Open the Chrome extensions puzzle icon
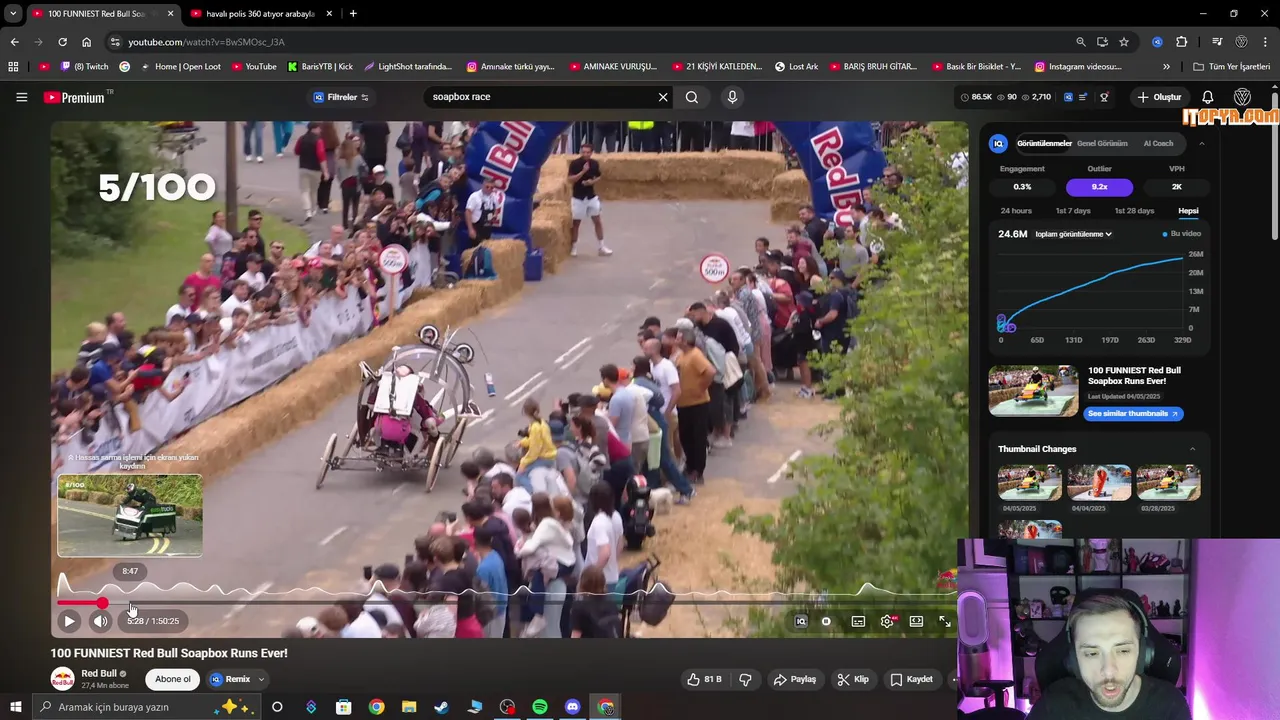Viewport: 1280px width, 720px height. tap(1182, 42)
